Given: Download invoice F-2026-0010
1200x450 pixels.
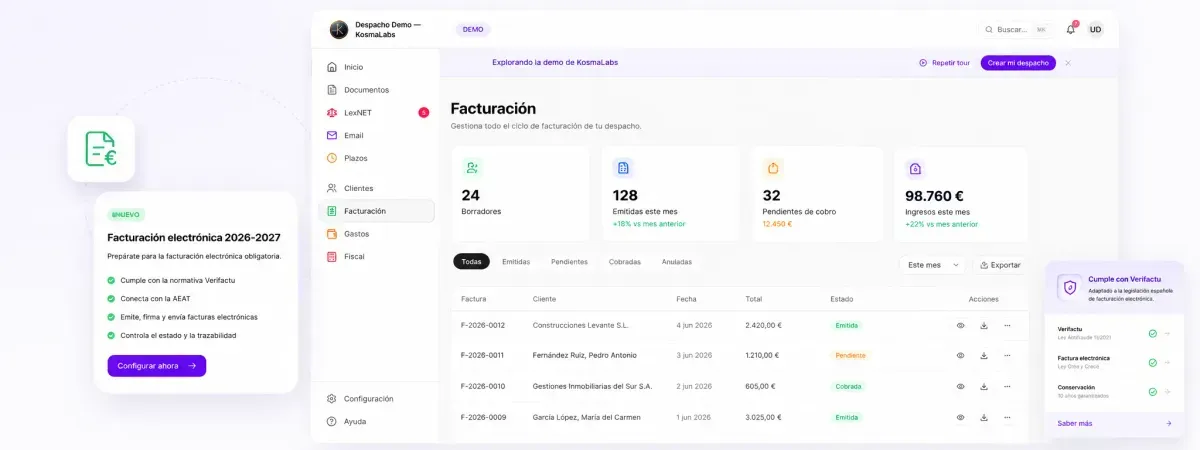Looking at the screenshot, I should coord(984,386).
